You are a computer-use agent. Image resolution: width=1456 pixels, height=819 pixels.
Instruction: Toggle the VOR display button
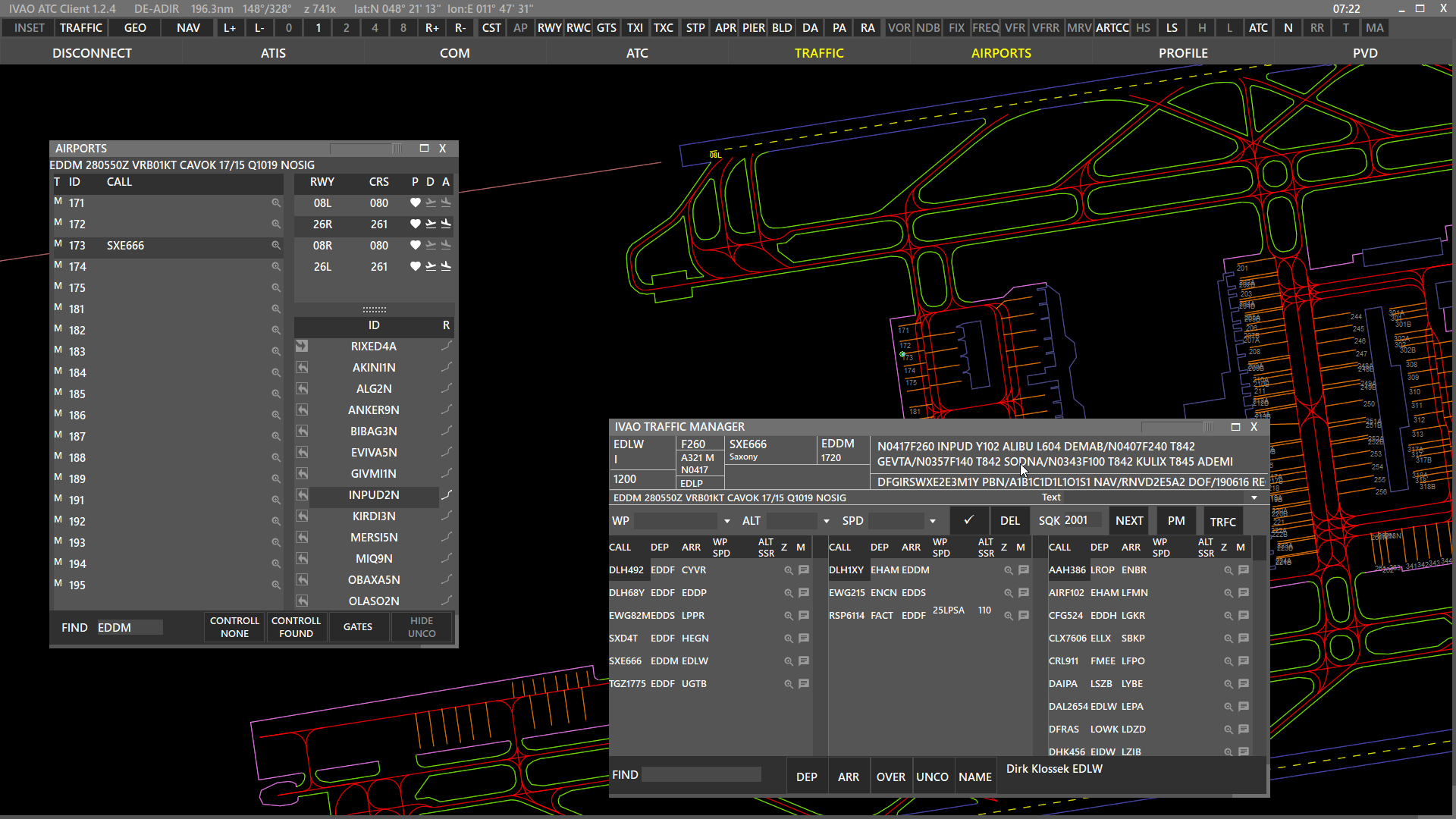899,28
